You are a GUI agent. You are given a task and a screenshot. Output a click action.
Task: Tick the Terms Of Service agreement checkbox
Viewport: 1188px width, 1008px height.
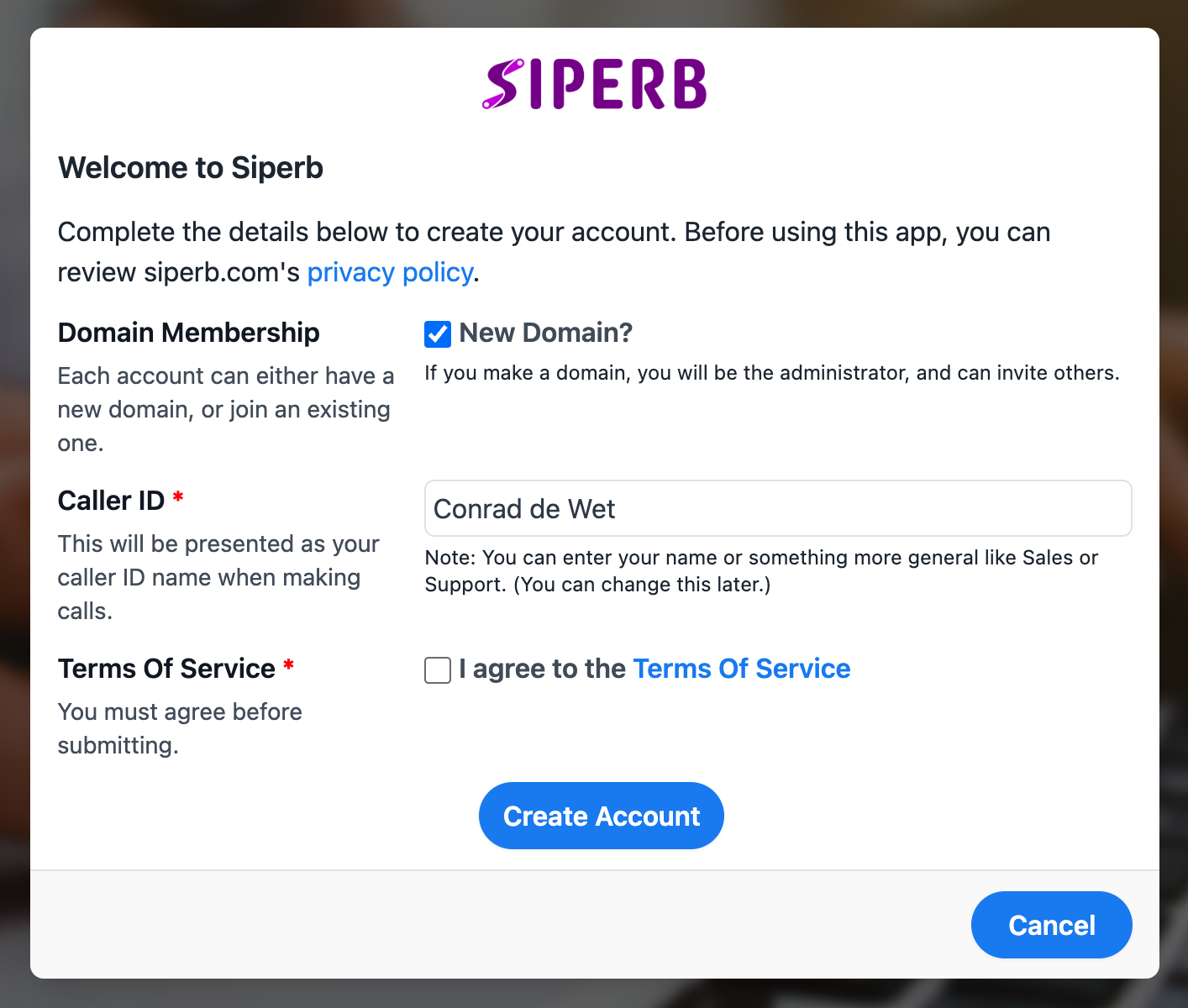coord(438,670)
